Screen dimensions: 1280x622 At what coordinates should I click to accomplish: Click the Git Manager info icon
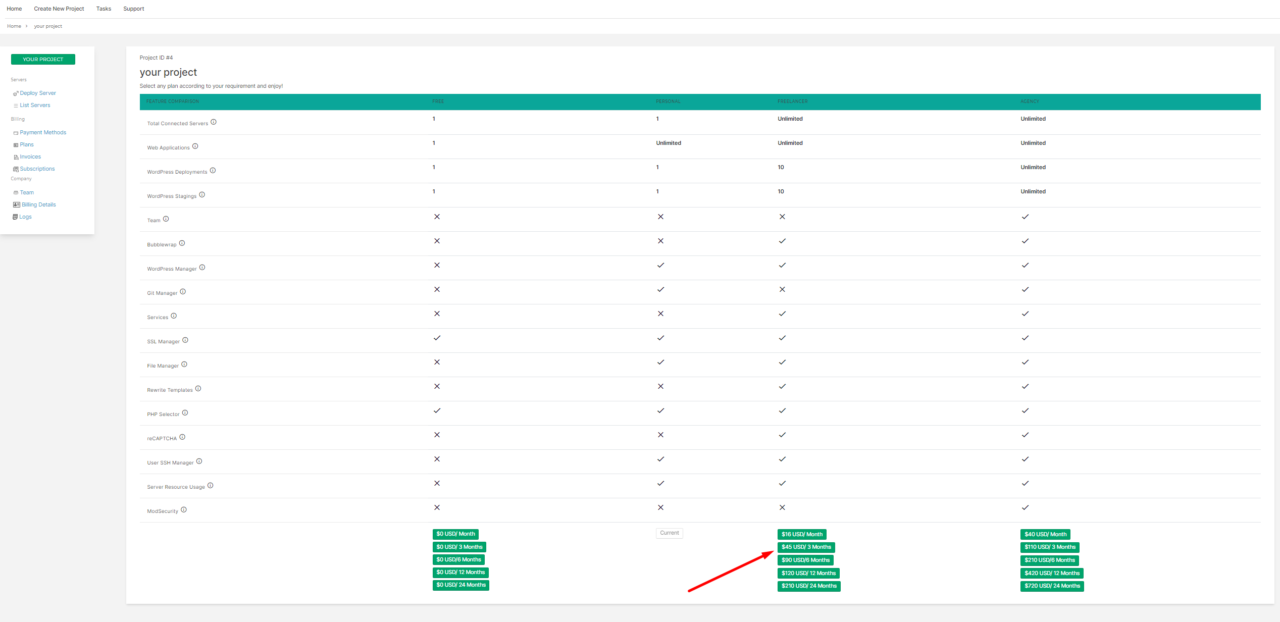183,292
